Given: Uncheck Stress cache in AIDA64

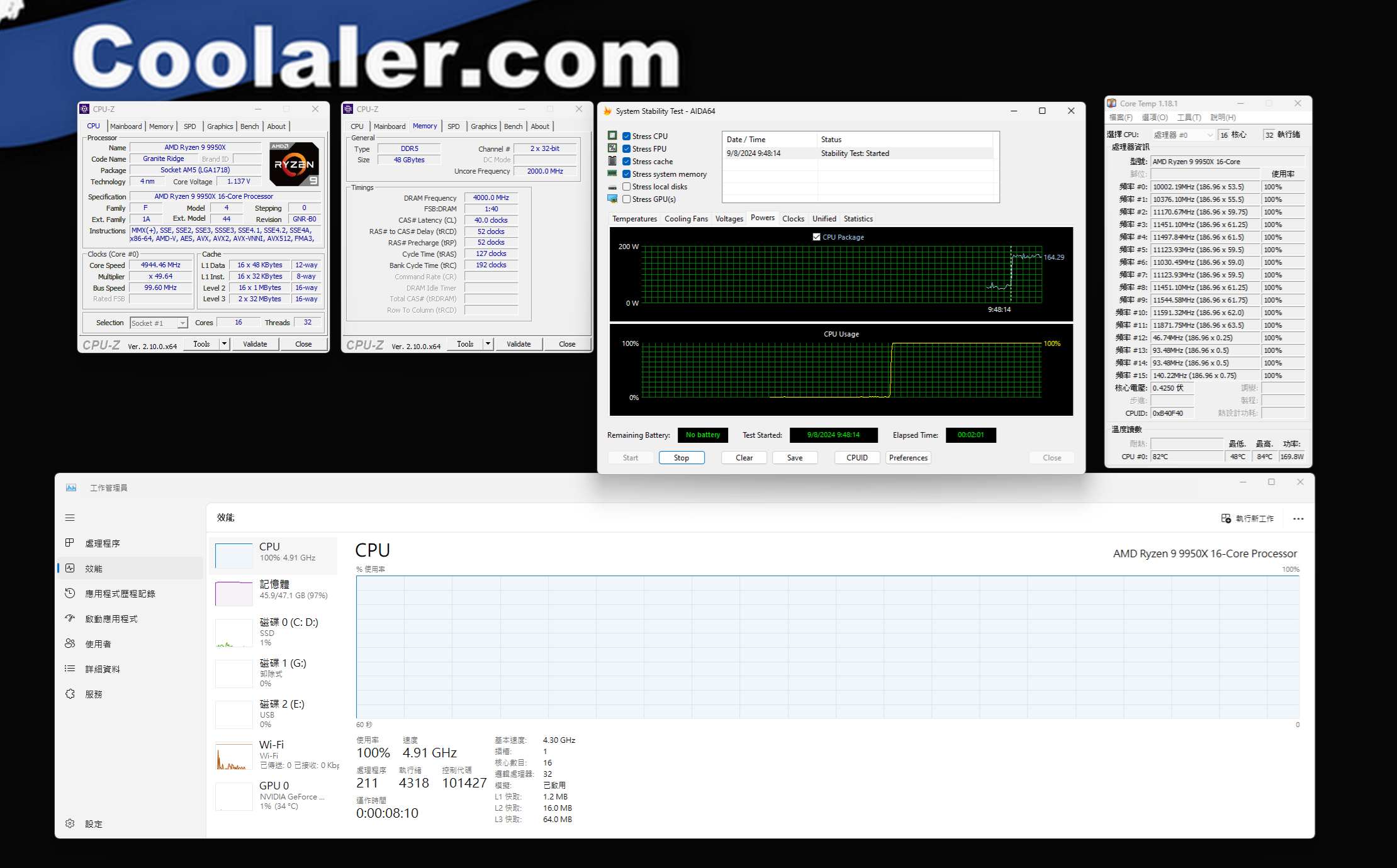Looking at the screenshot, I should pos(626,161).
